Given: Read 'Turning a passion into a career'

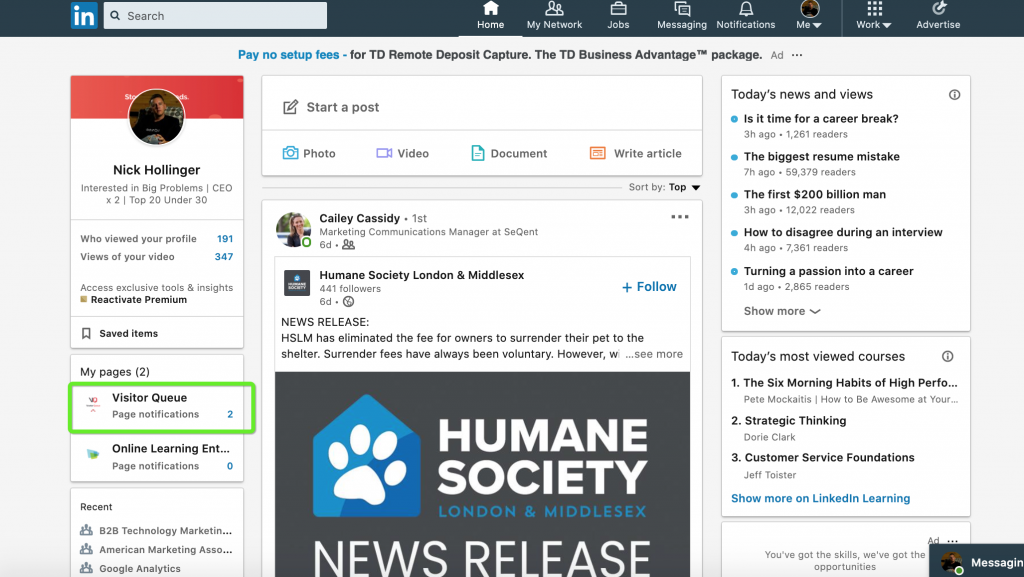Looking at the screenshot, I should point(829,271).
